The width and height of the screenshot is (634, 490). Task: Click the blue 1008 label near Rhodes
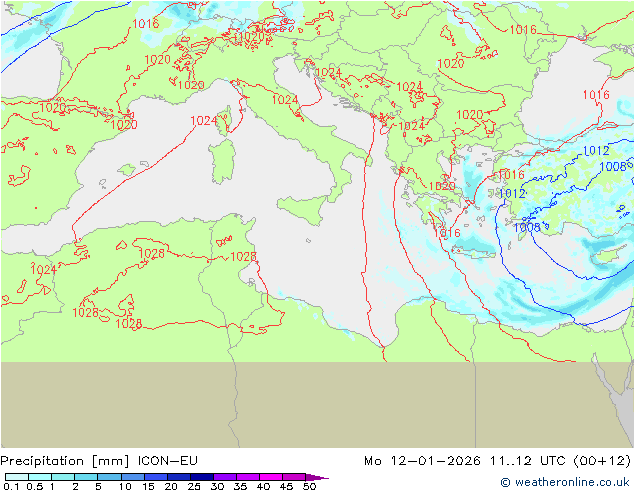coord(527,227)
